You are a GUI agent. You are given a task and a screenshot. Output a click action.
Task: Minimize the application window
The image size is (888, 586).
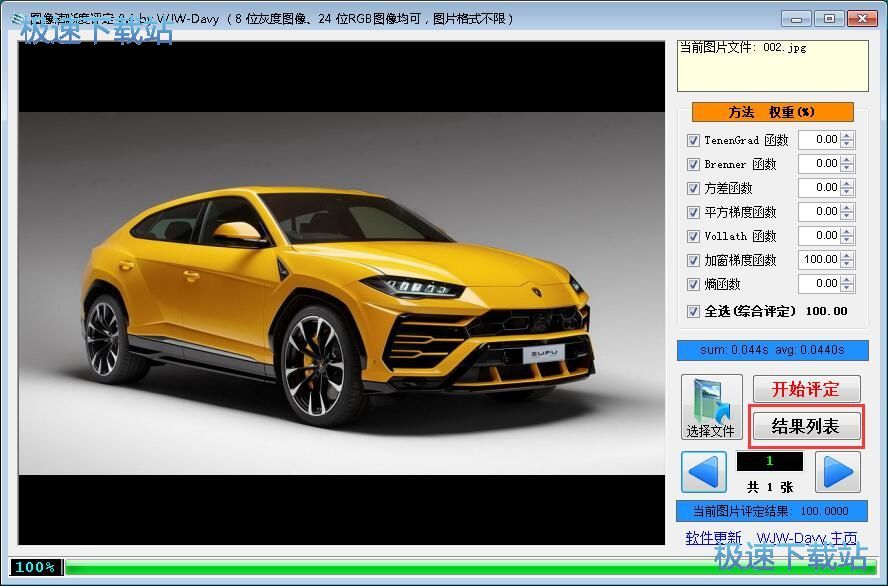point(796,19)
